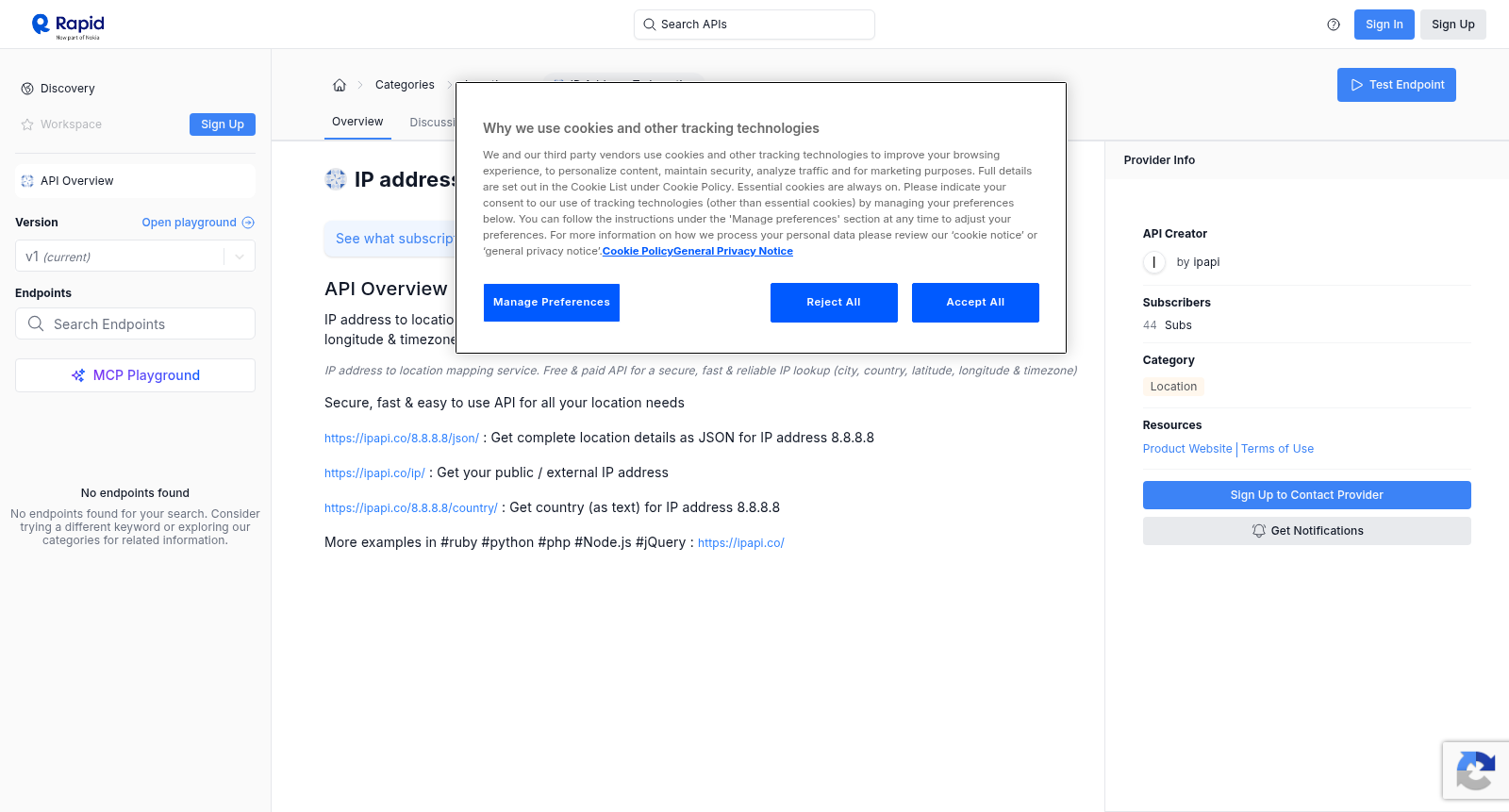Click the Search APIs input field

[754, 25]
